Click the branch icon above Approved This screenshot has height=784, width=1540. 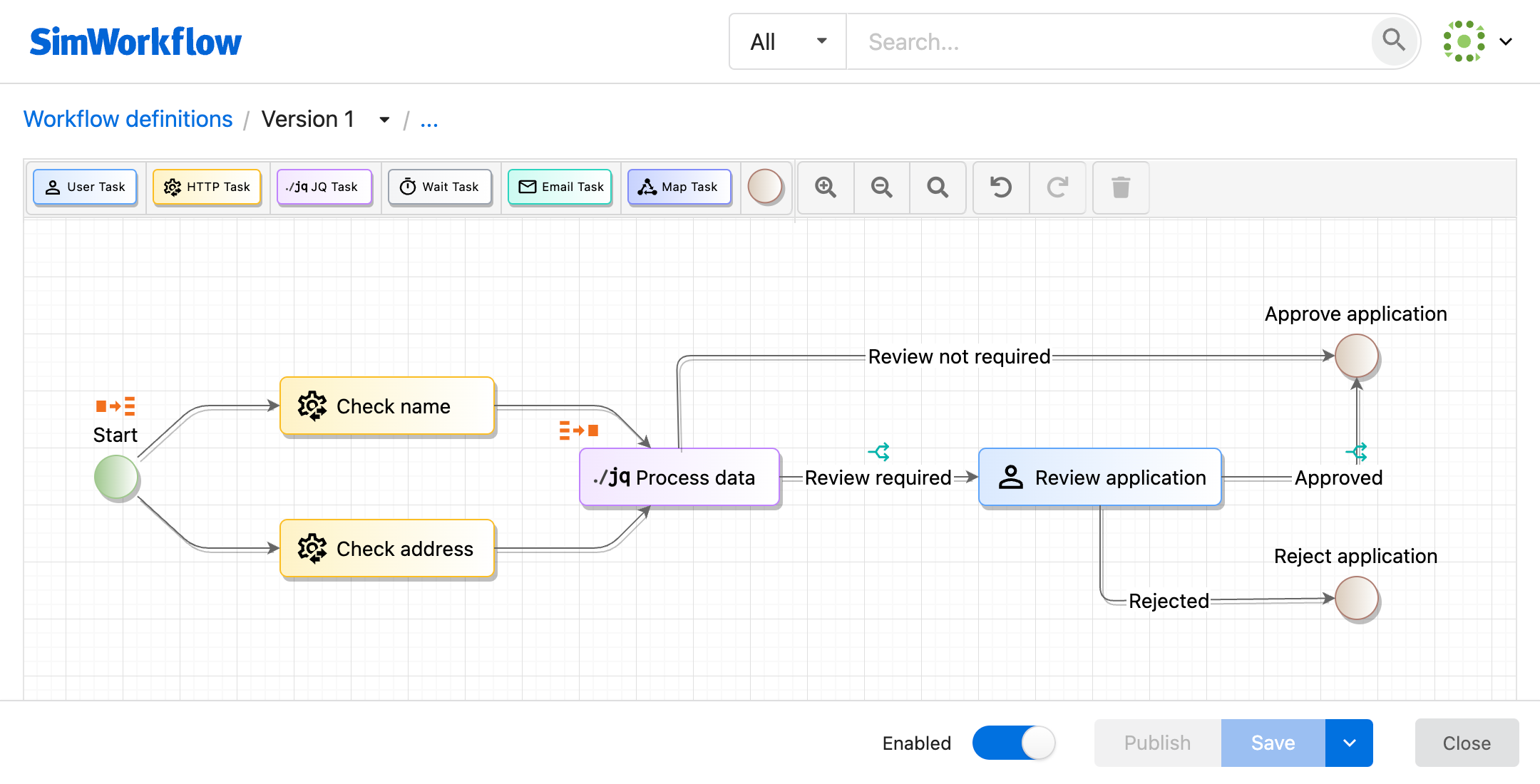[x=1357, y=452]
